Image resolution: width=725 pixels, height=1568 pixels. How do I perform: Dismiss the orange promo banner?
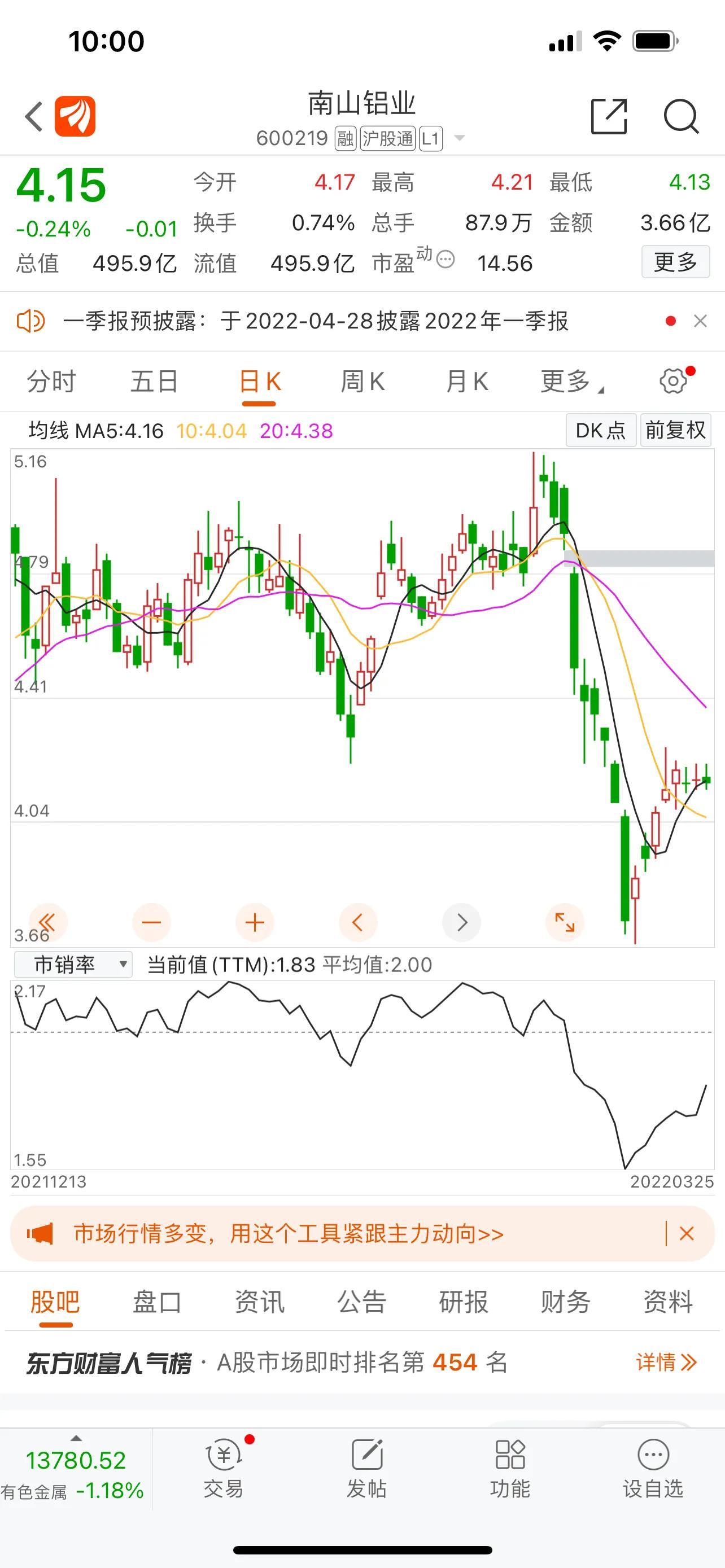pos(687,1234)
